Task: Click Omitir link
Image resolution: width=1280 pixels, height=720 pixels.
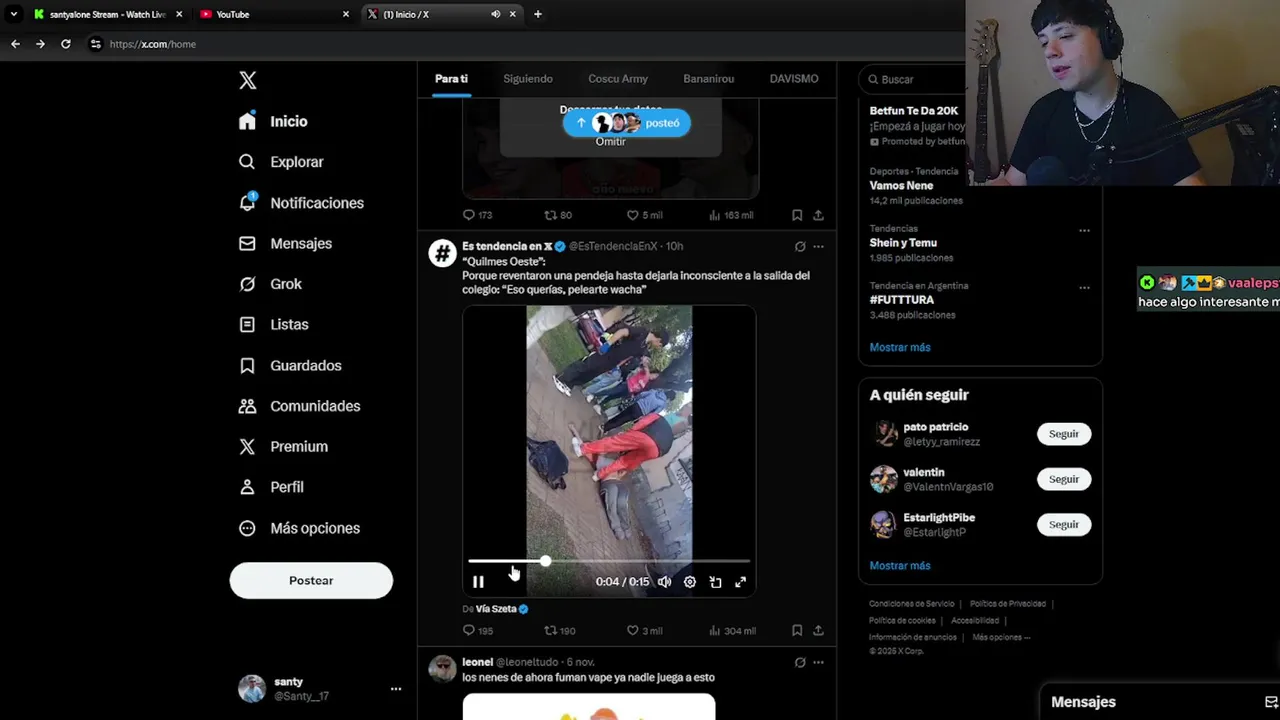Action: pos(611,141)
